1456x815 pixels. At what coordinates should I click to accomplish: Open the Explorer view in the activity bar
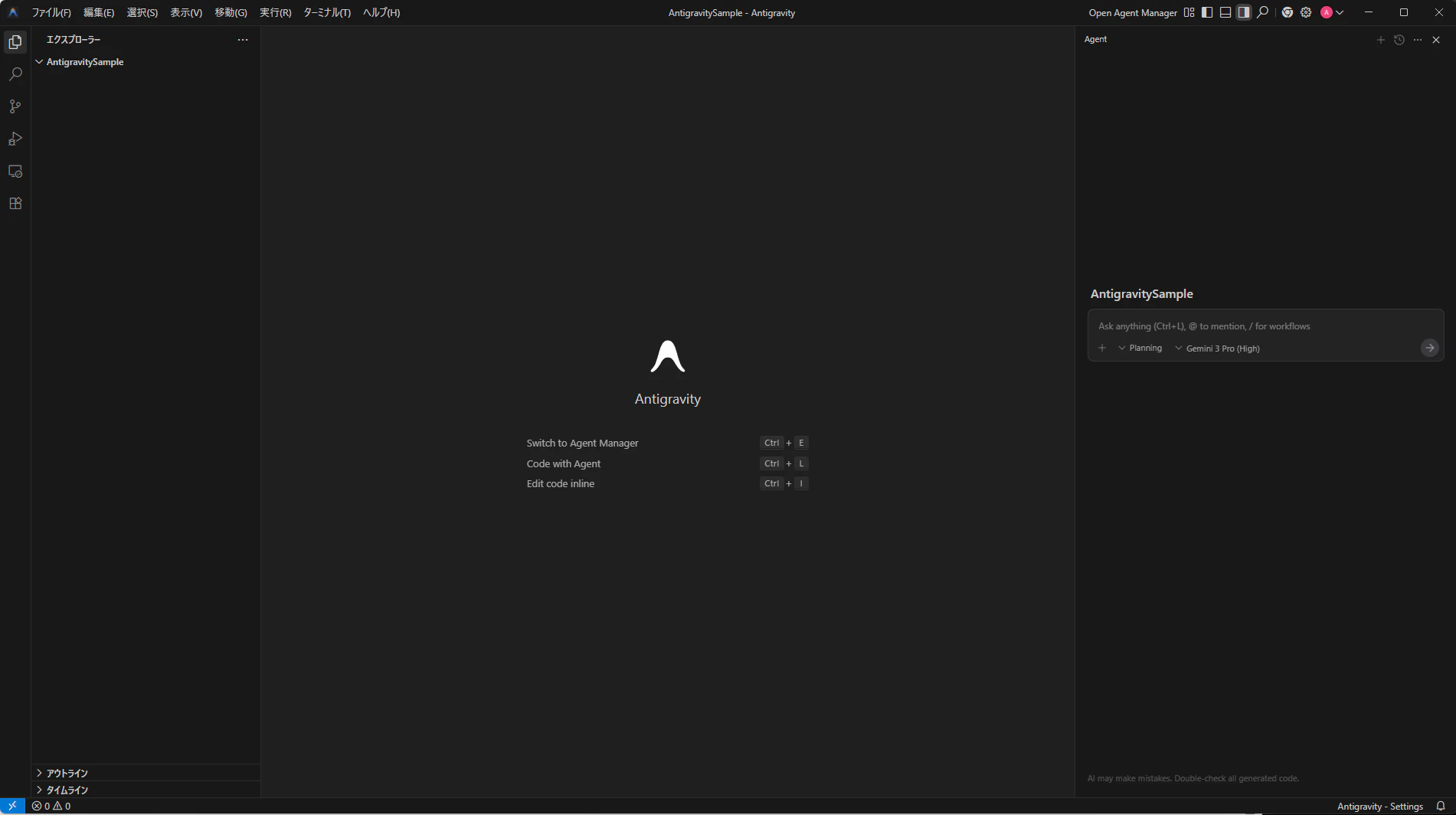(15, 42)
